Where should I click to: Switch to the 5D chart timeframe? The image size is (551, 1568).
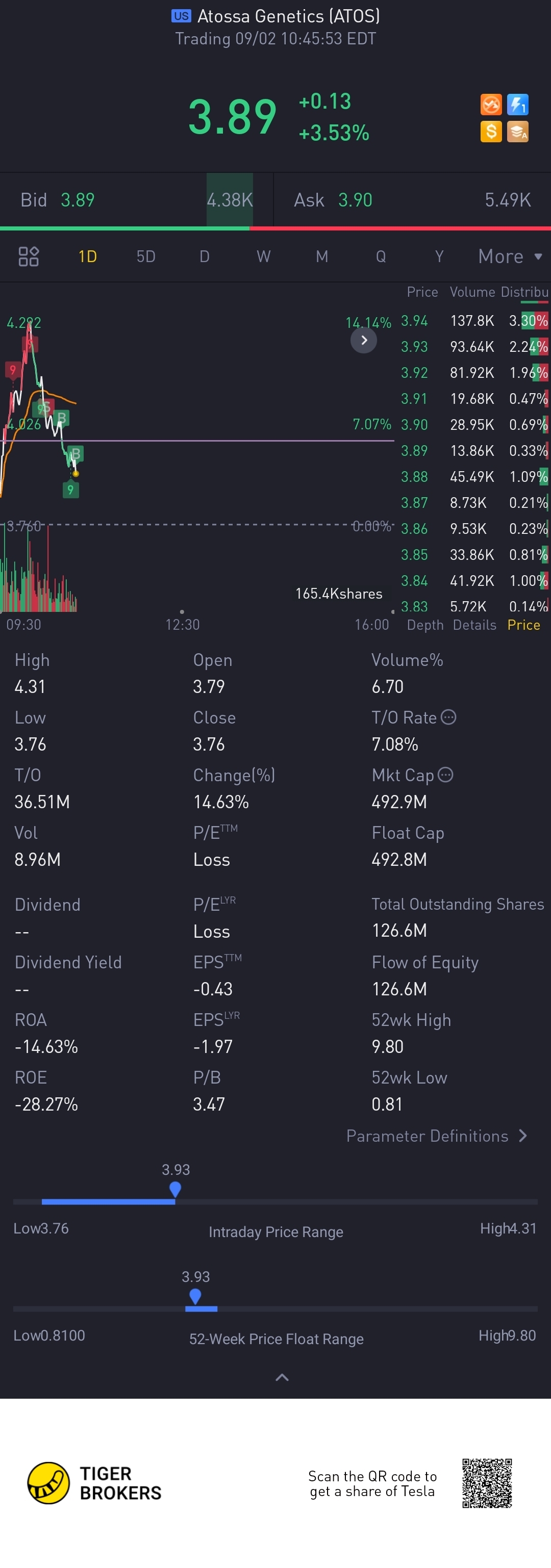[x=146, y=256]
